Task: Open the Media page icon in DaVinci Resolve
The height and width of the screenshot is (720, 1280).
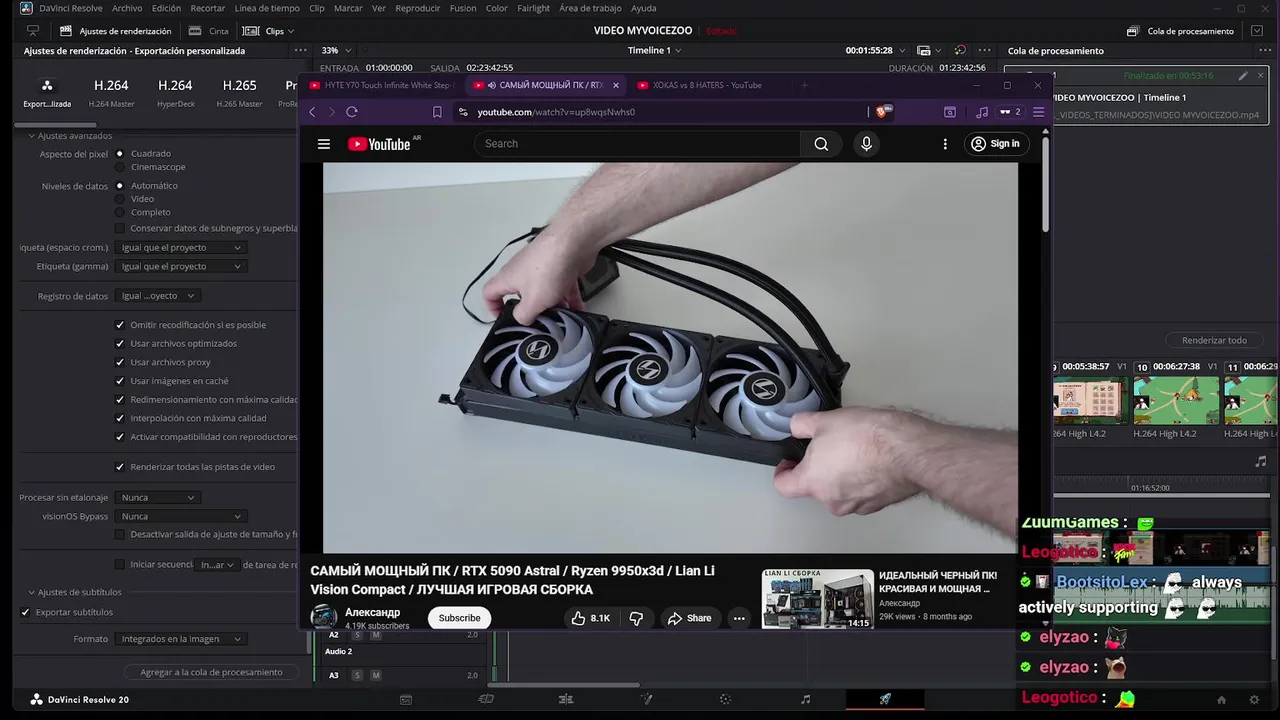Action: pyautogui.click(x=406, y=700)
